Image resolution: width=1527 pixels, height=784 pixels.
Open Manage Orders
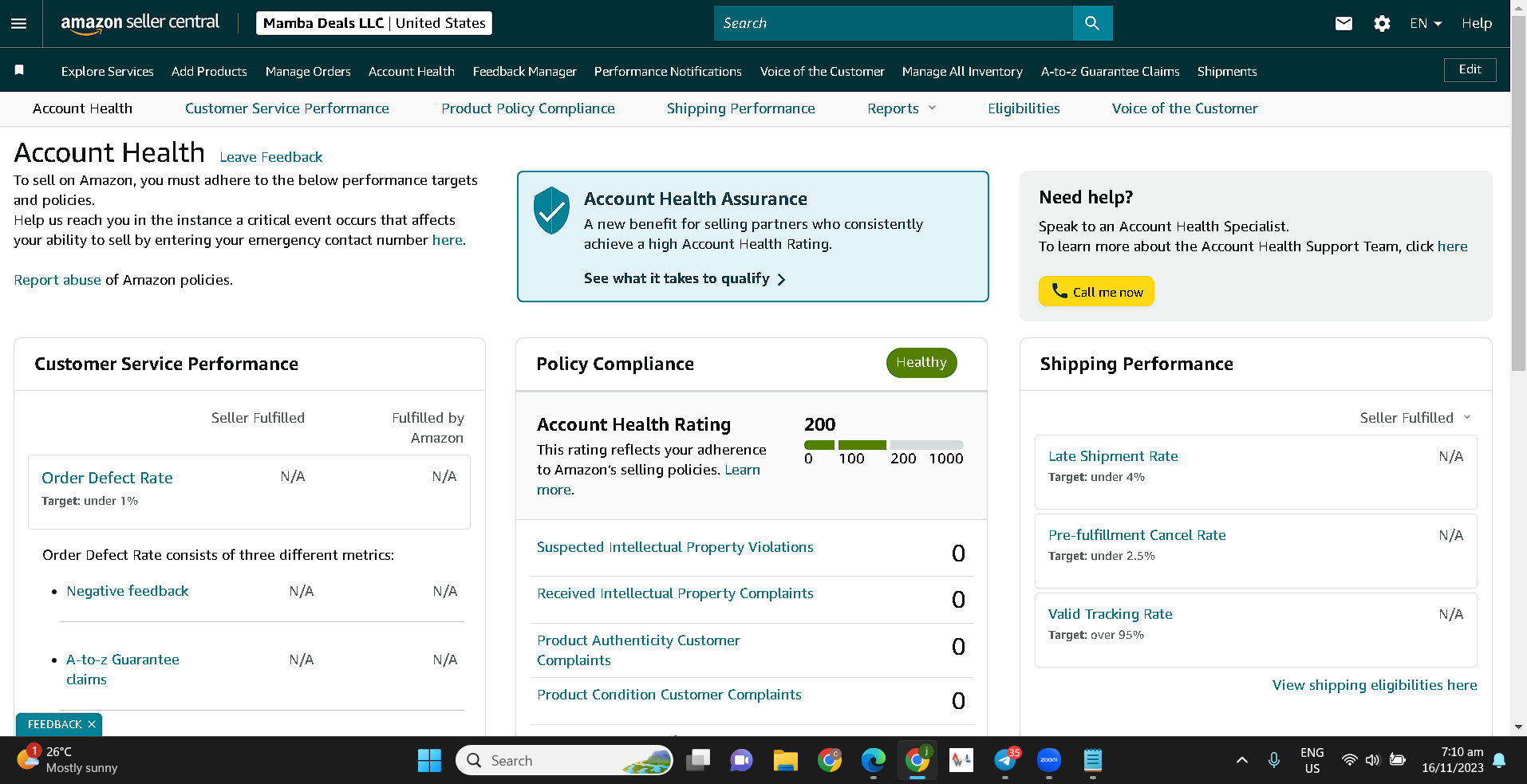tap(308, 71)
